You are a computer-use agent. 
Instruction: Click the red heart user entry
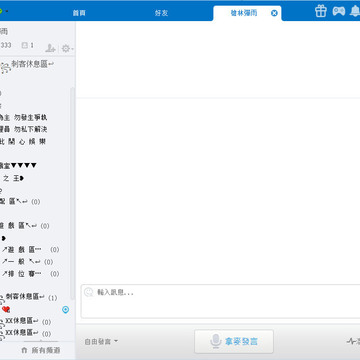(6, 310)
